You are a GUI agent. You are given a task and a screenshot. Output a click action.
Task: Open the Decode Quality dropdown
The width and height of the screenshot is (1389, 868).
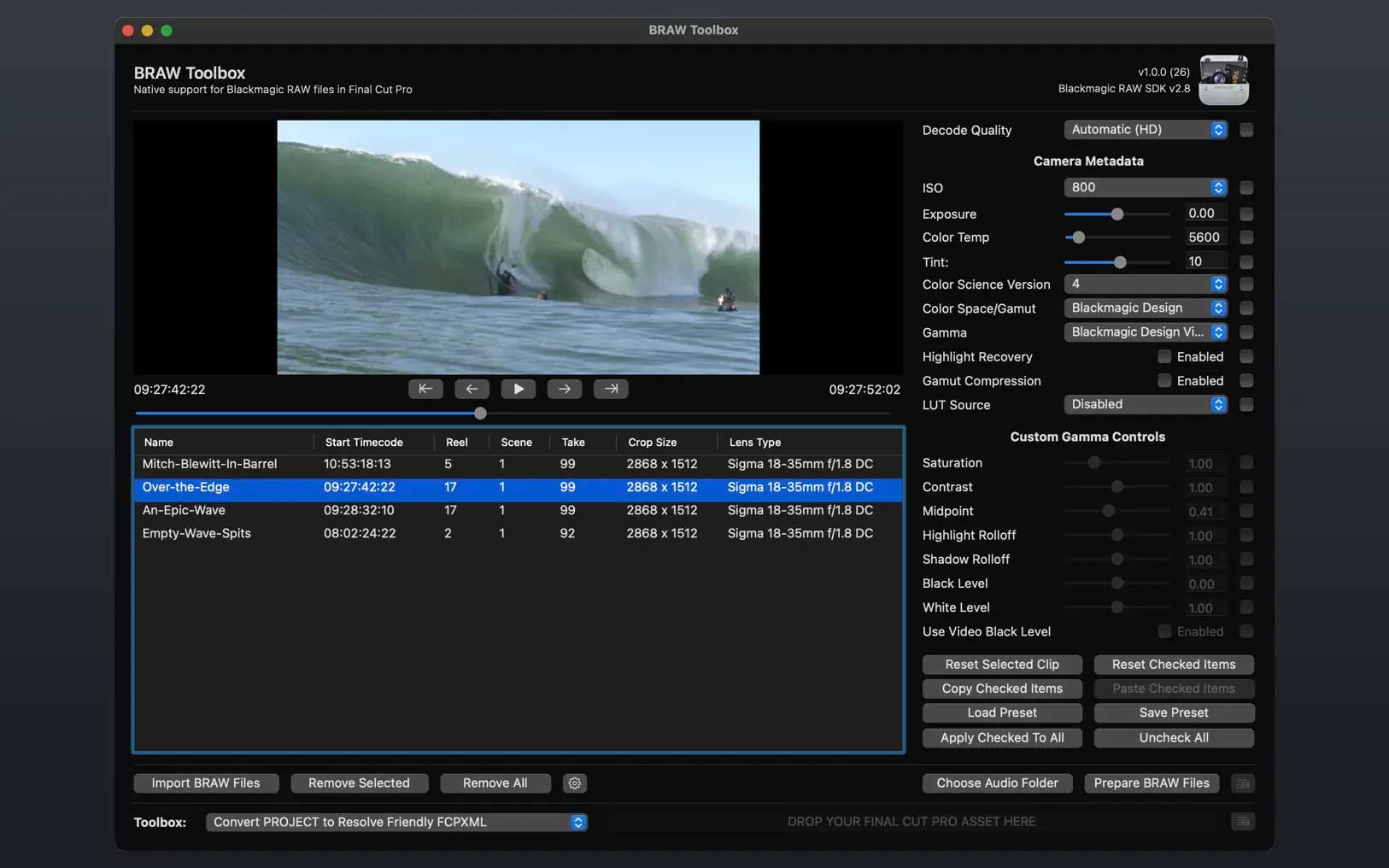[1146, 130]
